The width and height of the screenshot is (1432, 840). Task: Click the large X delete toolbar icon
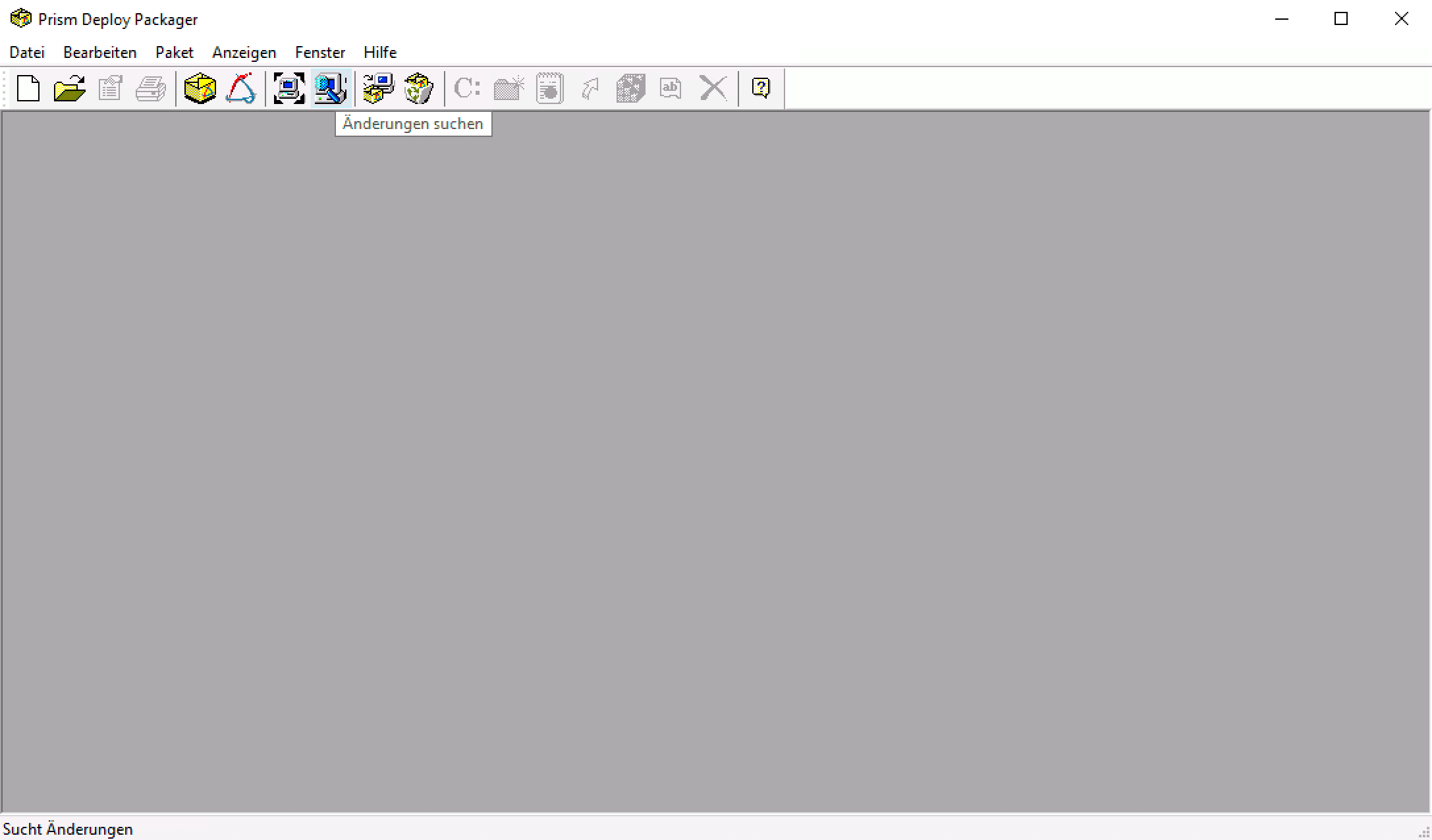click(x=713, y=88)
